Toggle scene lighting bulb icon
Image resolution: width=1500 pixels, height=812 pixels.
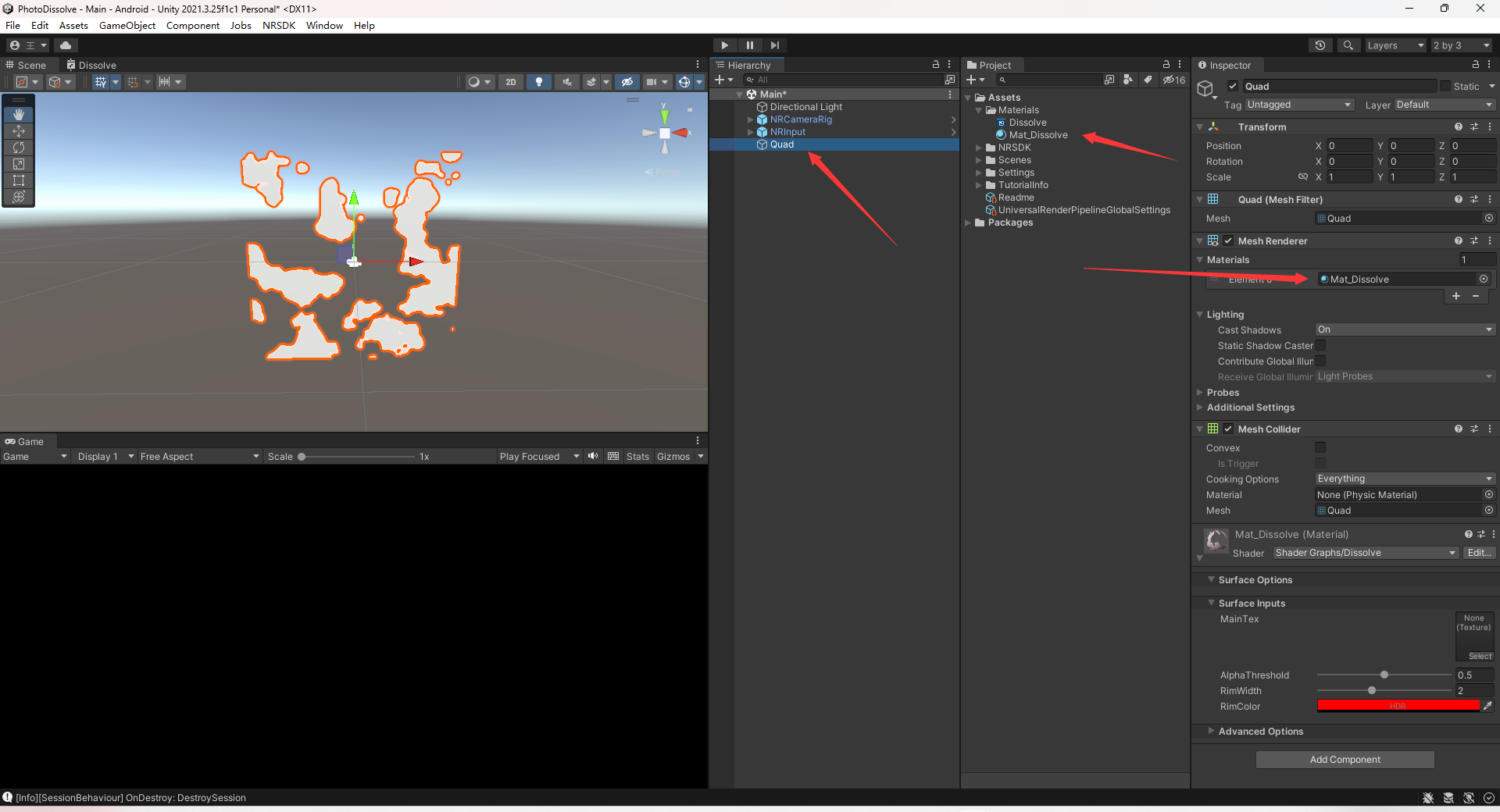coord(538,82)
